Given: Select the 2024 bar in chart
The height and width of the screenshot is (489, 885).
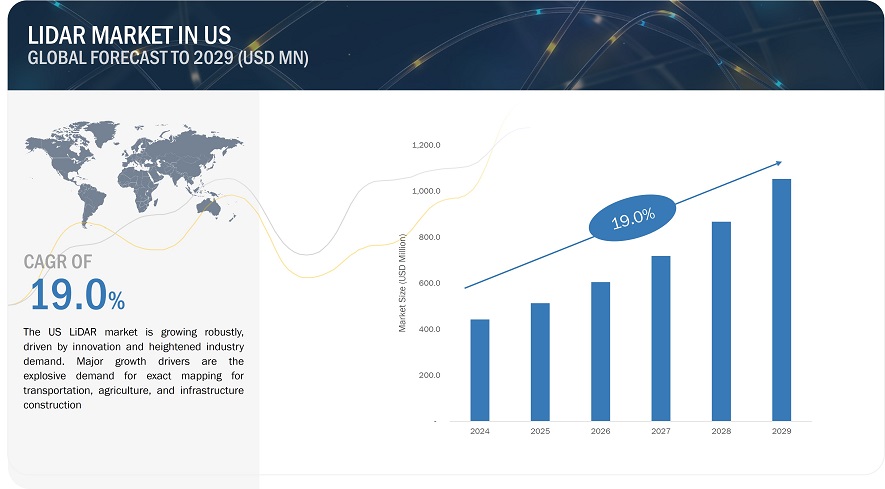Looking at the screenshot, I should [x=478, y=370].
